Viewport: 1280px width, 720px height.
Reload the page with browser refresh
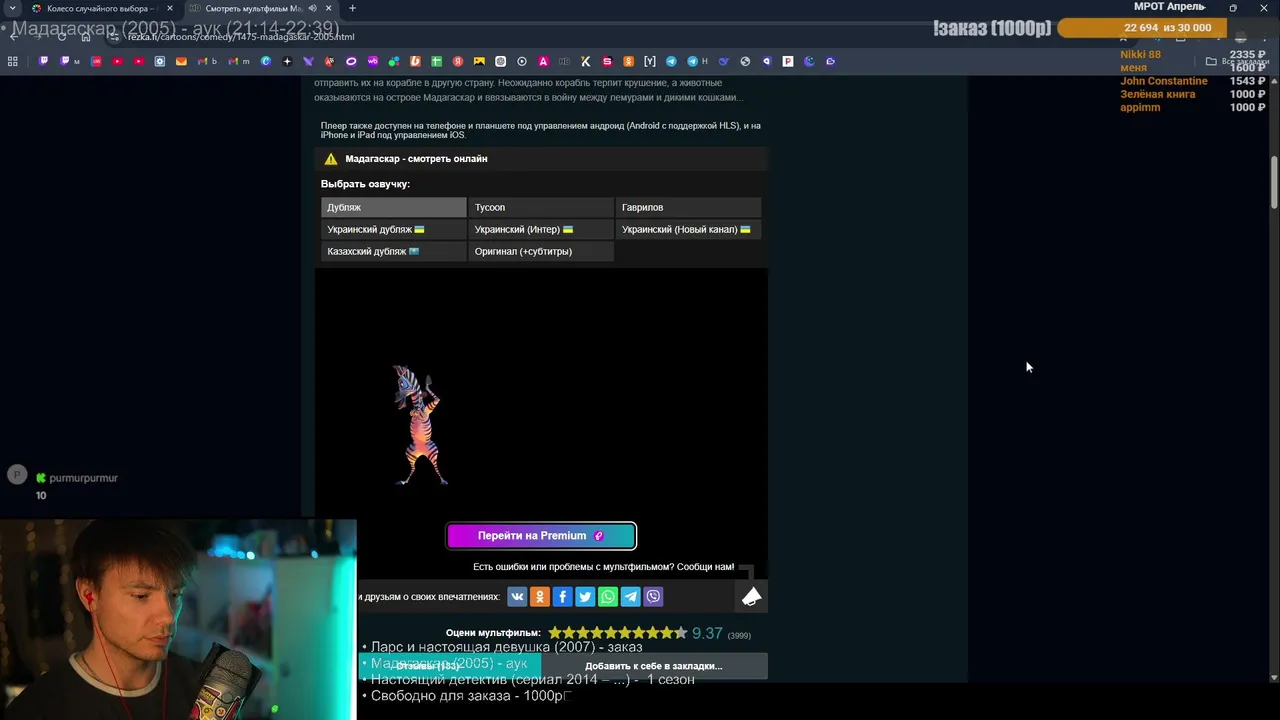(x=62, y=36)
